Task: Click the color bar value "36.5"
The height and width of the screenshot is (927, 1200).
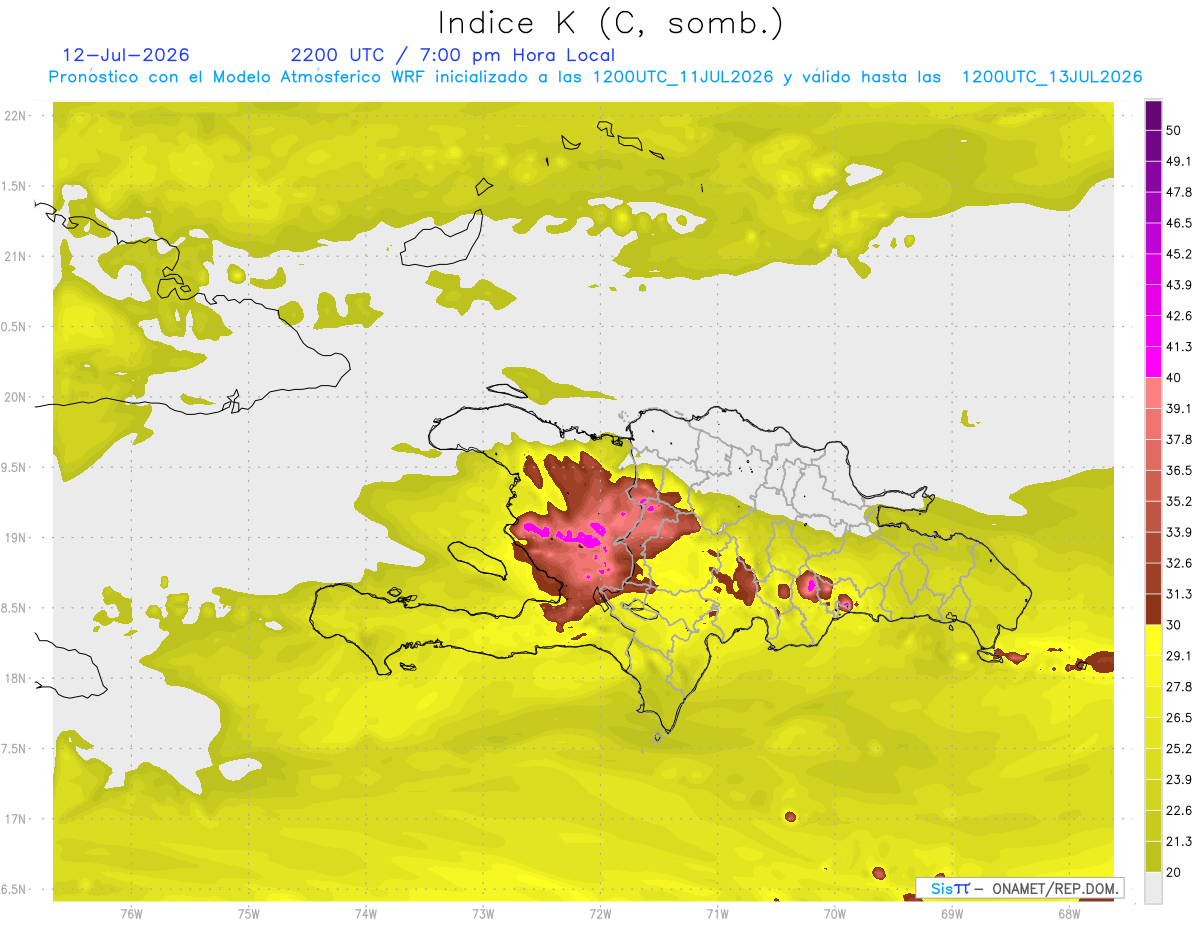Action: pyautogui.click(x=1179, y=470)
